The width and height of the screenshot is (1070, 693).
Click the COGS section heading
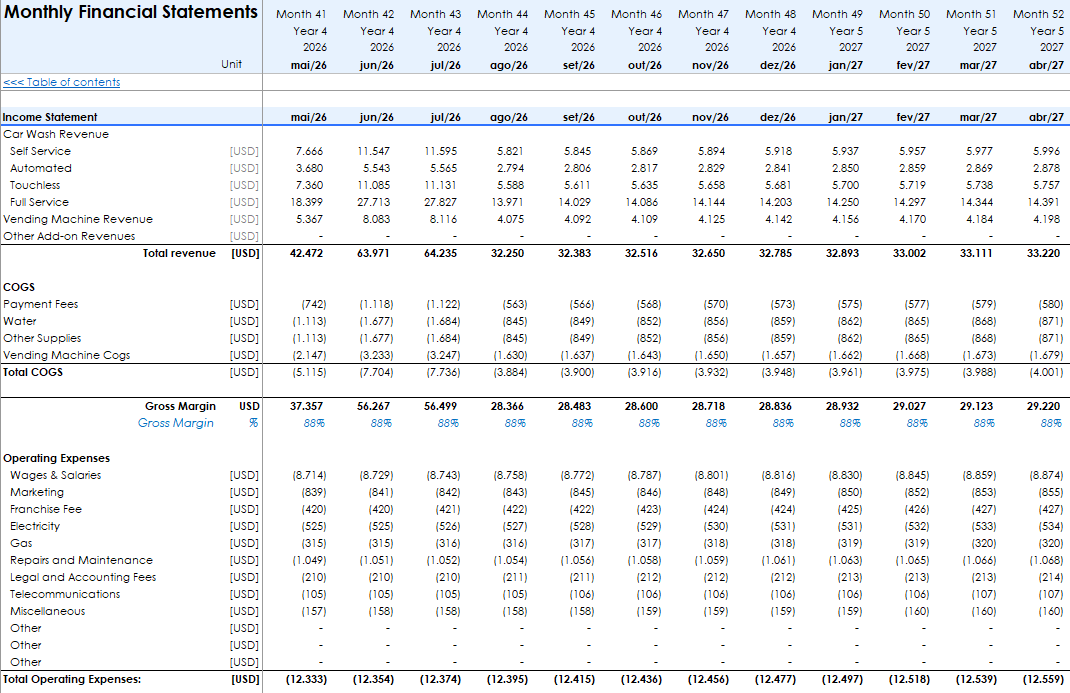point(19,287)
